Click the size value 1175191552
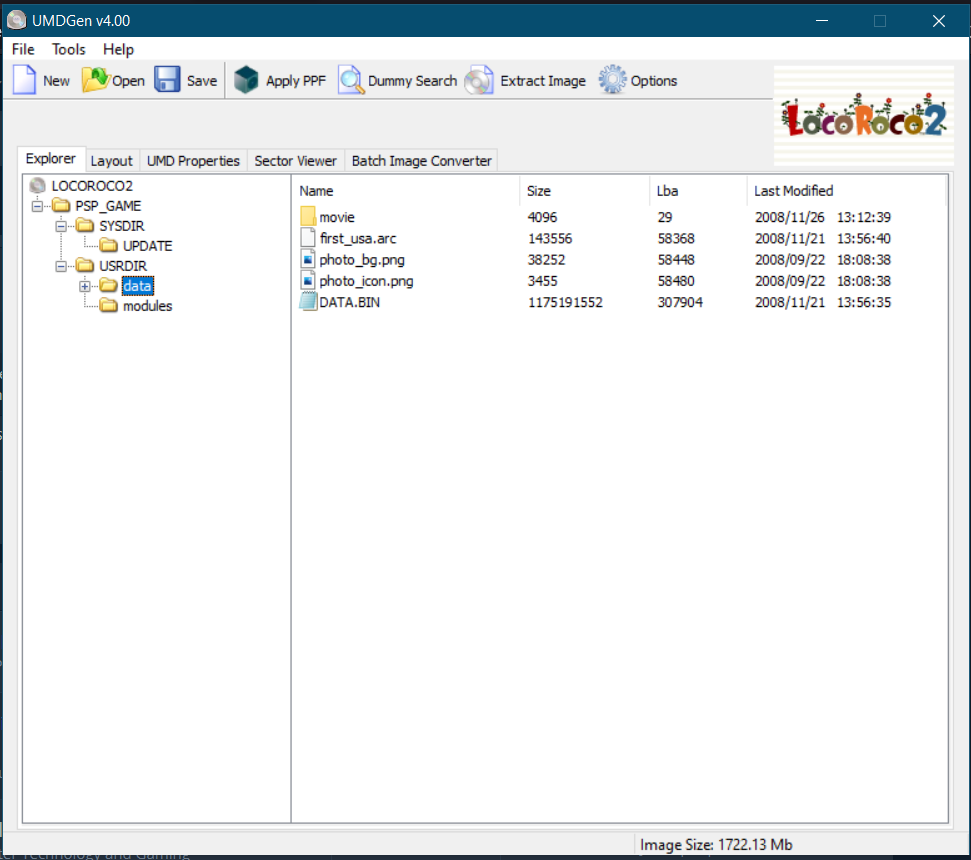Image resolution: width=971 pixels, height=860 pixels. (565, 302)
